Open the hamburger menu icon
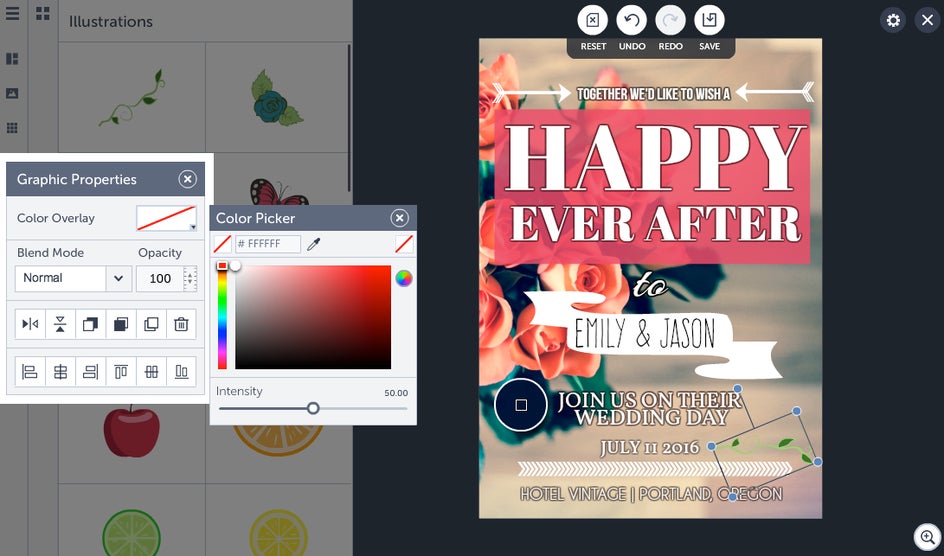This screenshot has height=556, width=944. 12,13
